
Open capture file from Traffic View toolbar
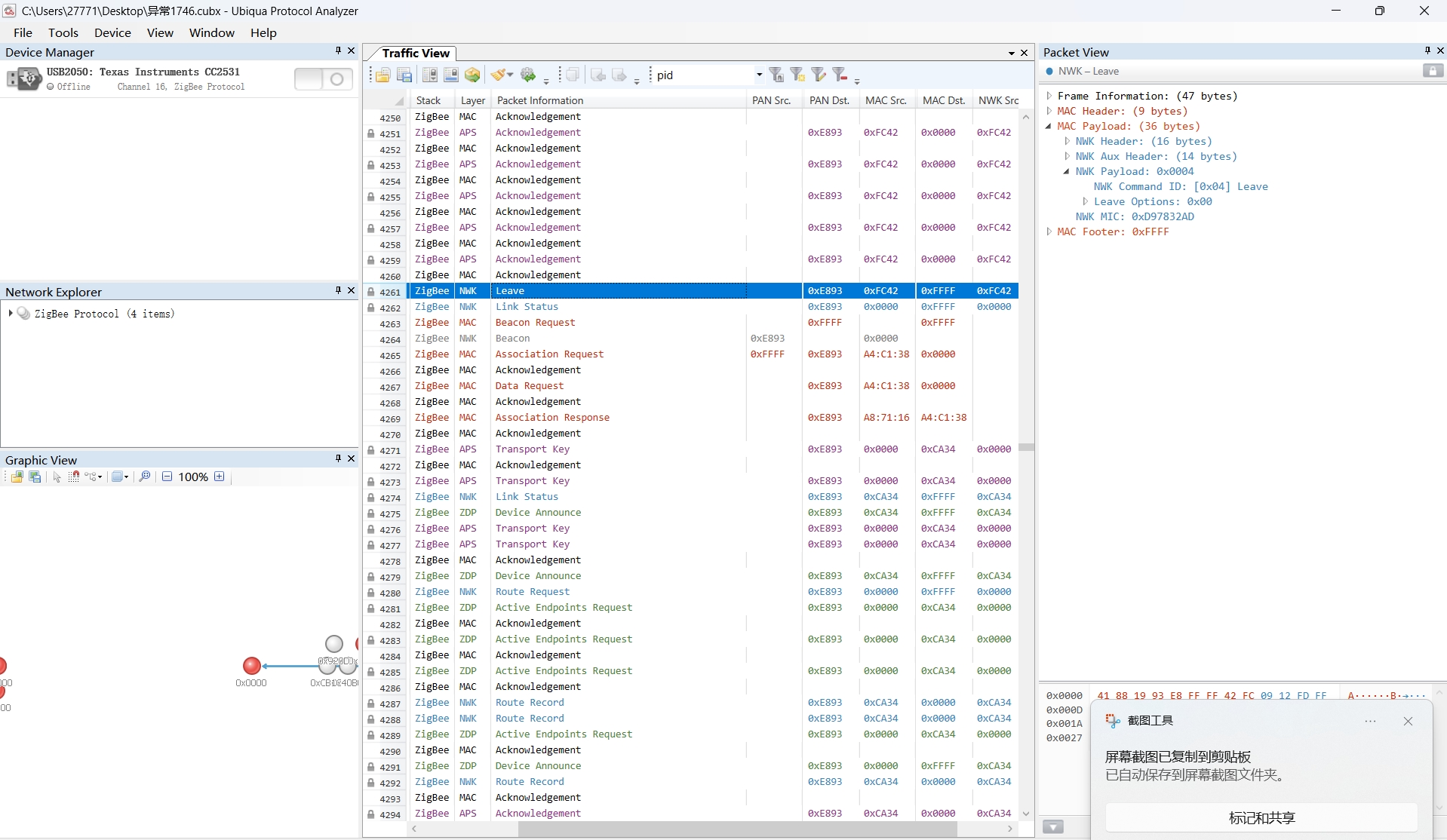[382, 75]
